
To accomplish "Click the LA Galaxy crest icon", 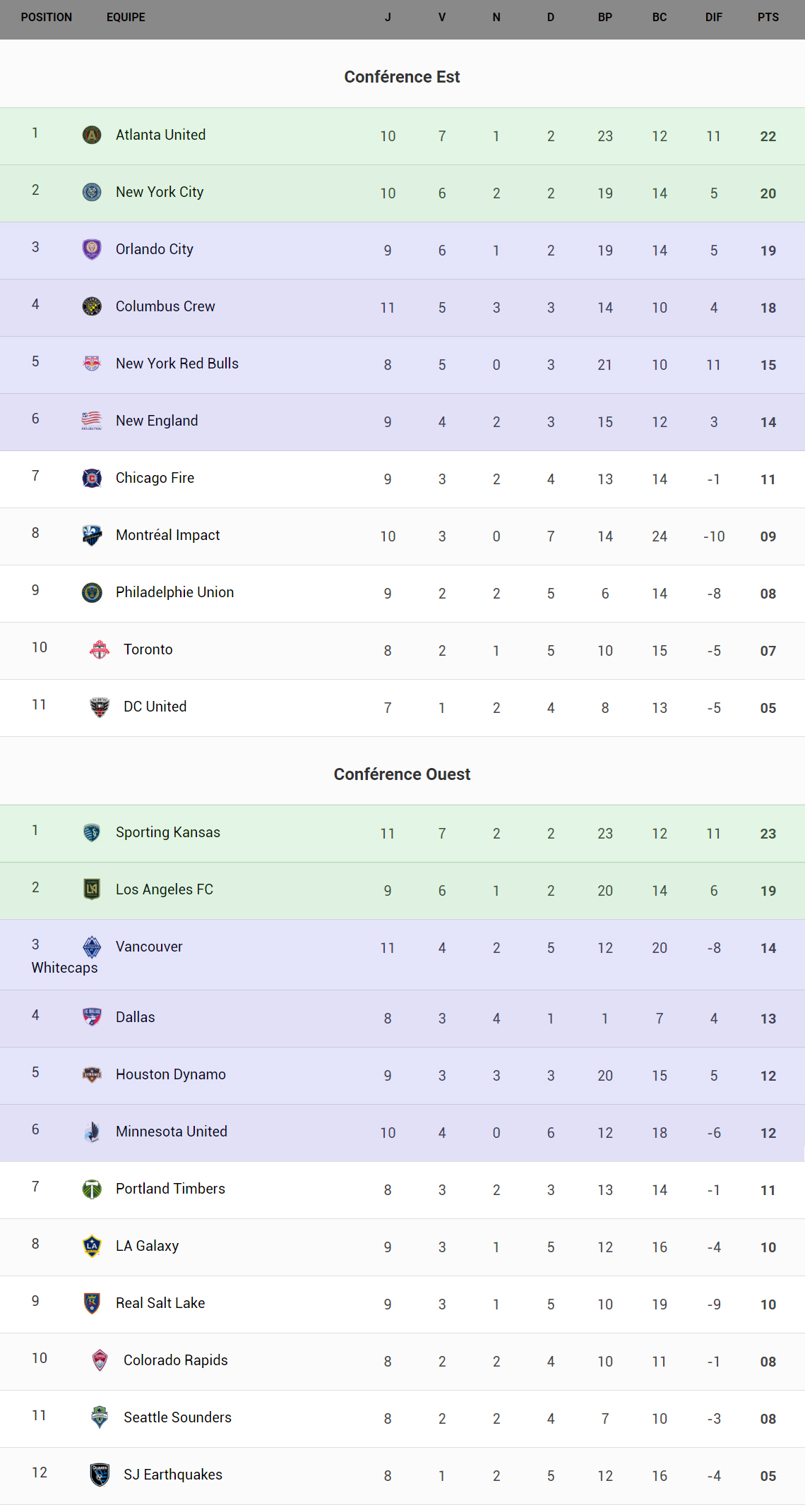I will tap(92, 1246).
